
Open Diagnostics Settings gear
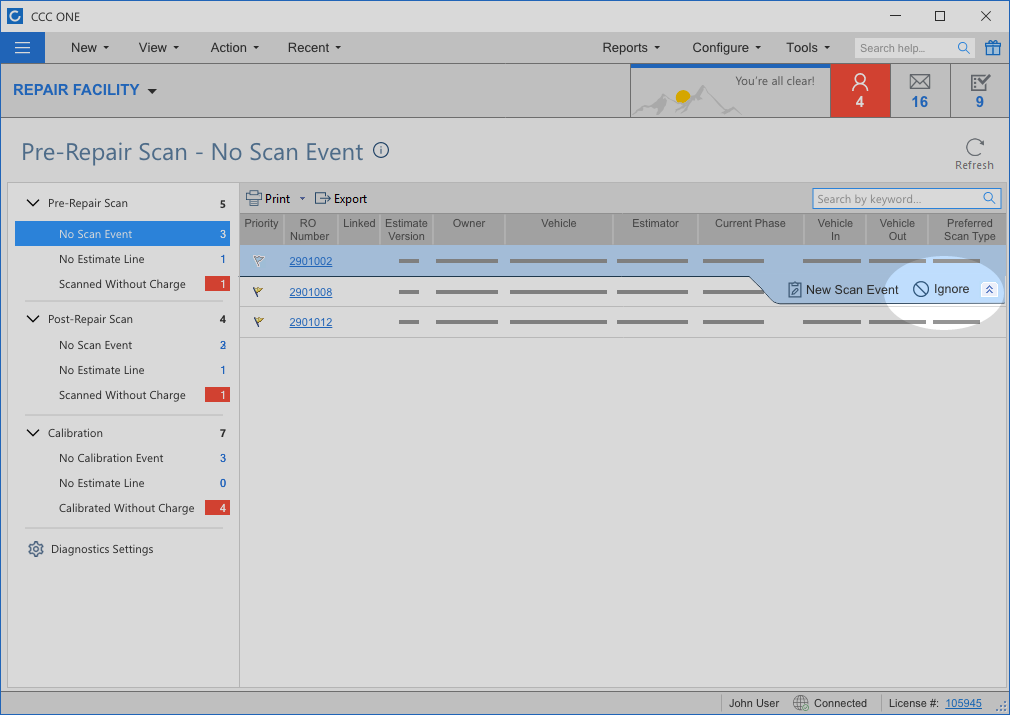[x=36, y=549]
